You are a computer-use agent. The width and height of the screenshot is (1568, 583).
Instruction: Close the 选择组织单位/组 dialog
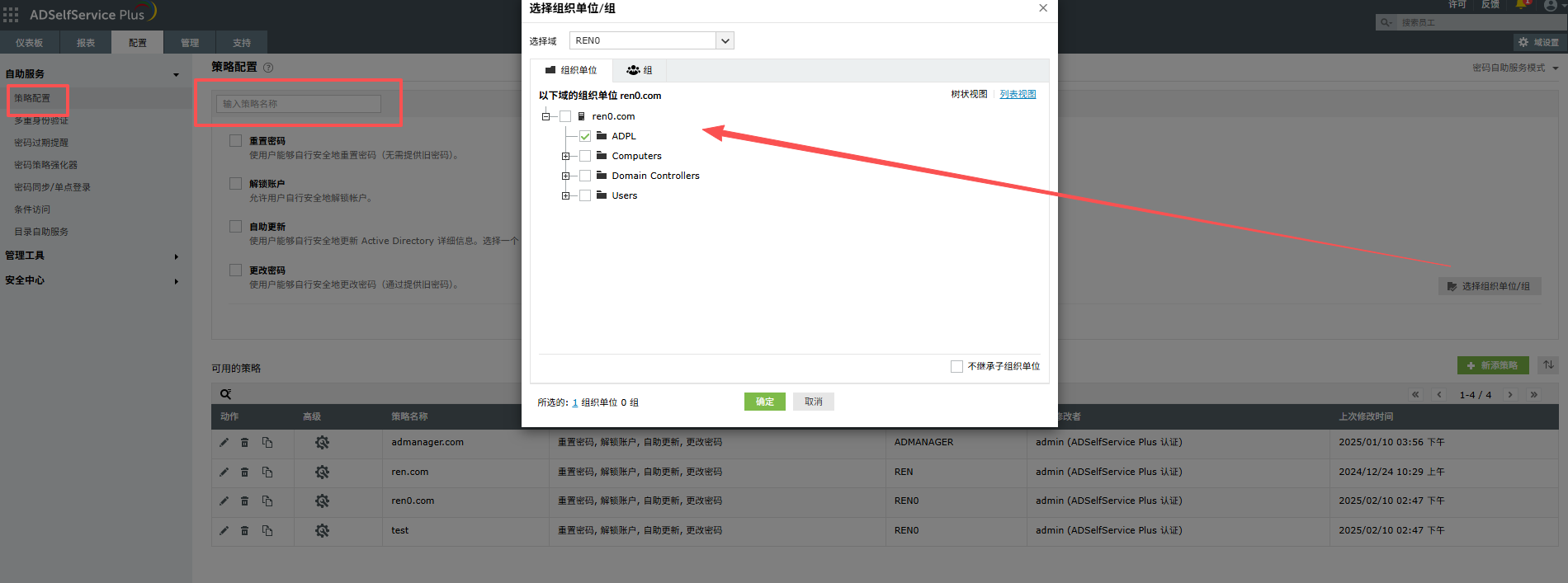[1043, 8]
